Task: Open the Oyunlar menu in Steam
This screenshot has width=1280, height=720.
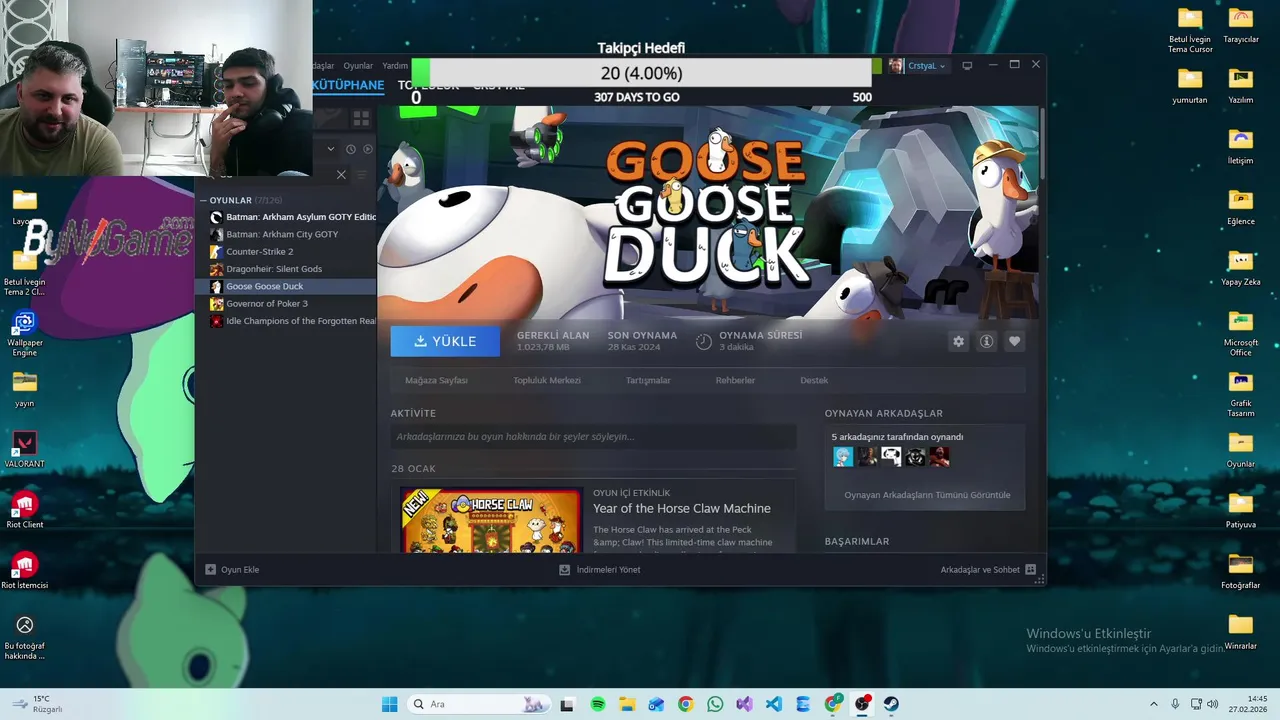Action: coord(358,66)
